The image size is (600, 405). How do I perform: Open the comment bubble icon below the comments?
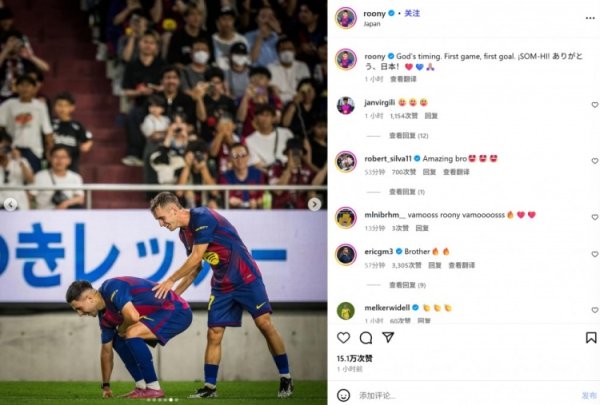pyautogui.click(x=366, y=338)
